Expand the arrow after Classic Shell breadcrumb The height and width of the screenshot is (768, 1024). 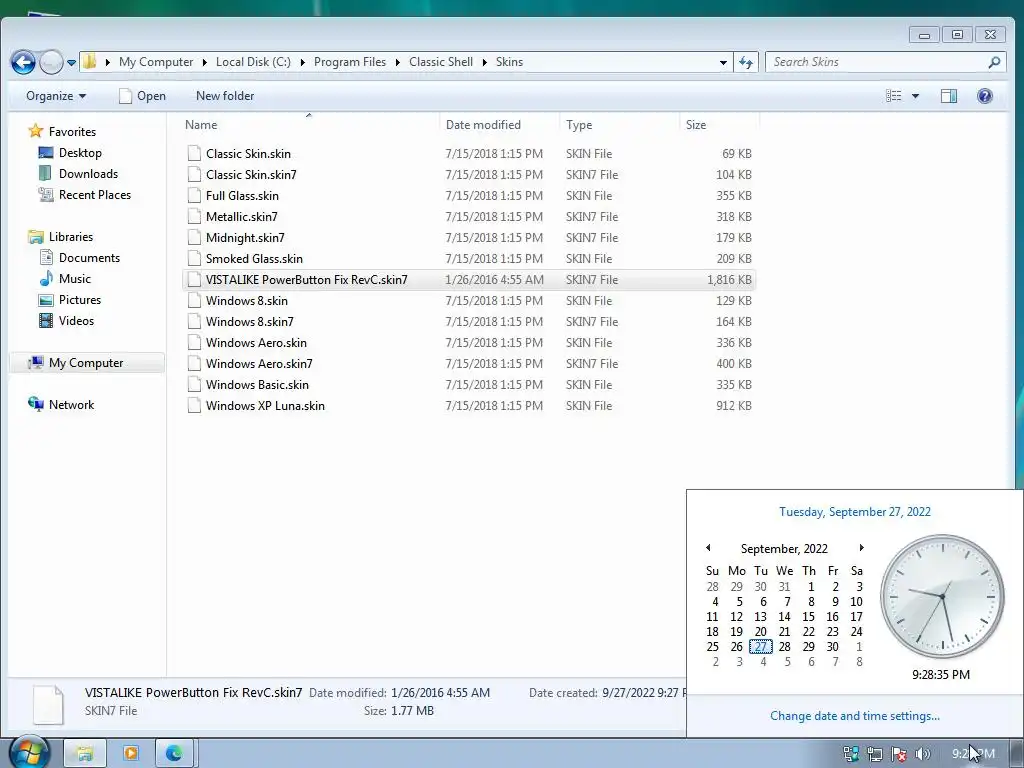pos(485,62)
